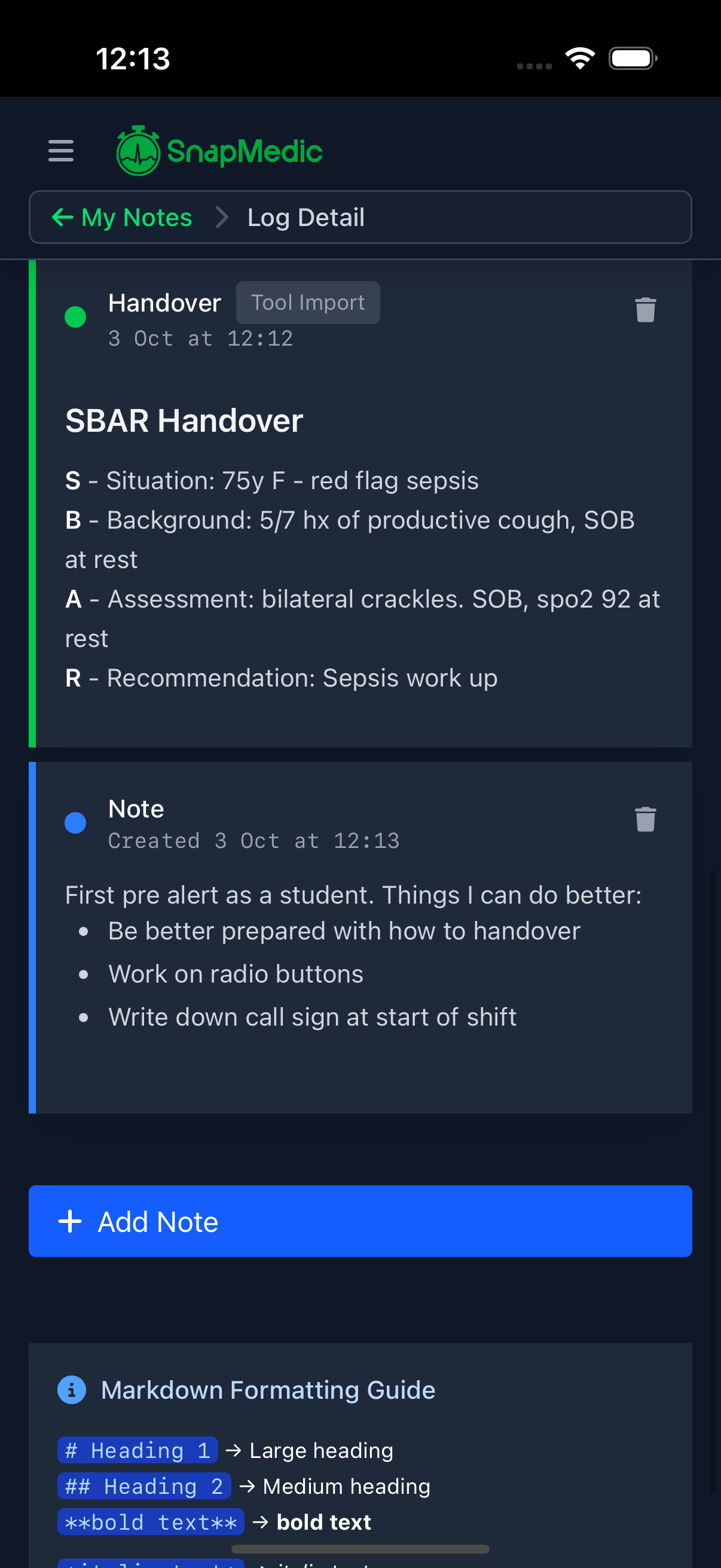This screenshot has width=721, height=1568.
Task: Click the Heading 1 markdown code chip
Action: (x=137, y=1450)
